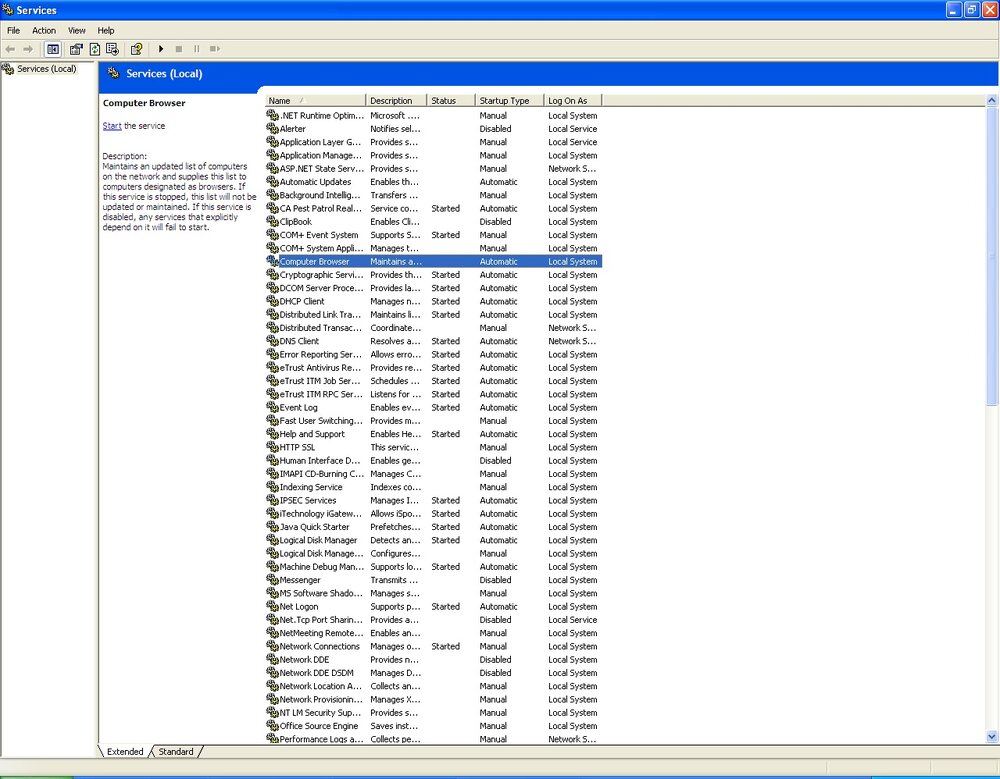This screenshot has height=779, width=1000.
Task: Click the gear icon beside Messenger
Action: 272,580
